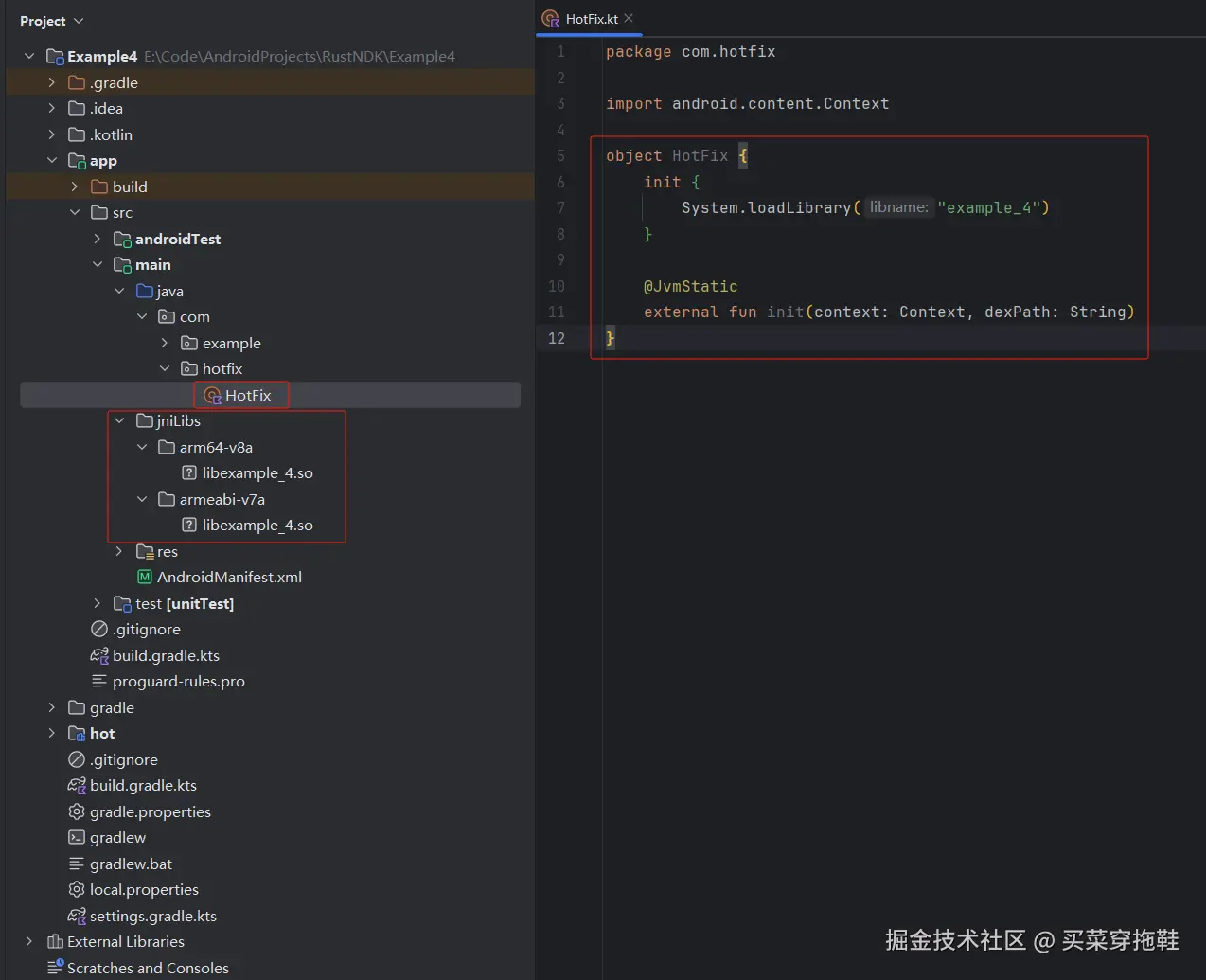Viewport: 1206px width, 980px height.
Task: Collapse the jniLibs folder
Action: tap(119, 420)
